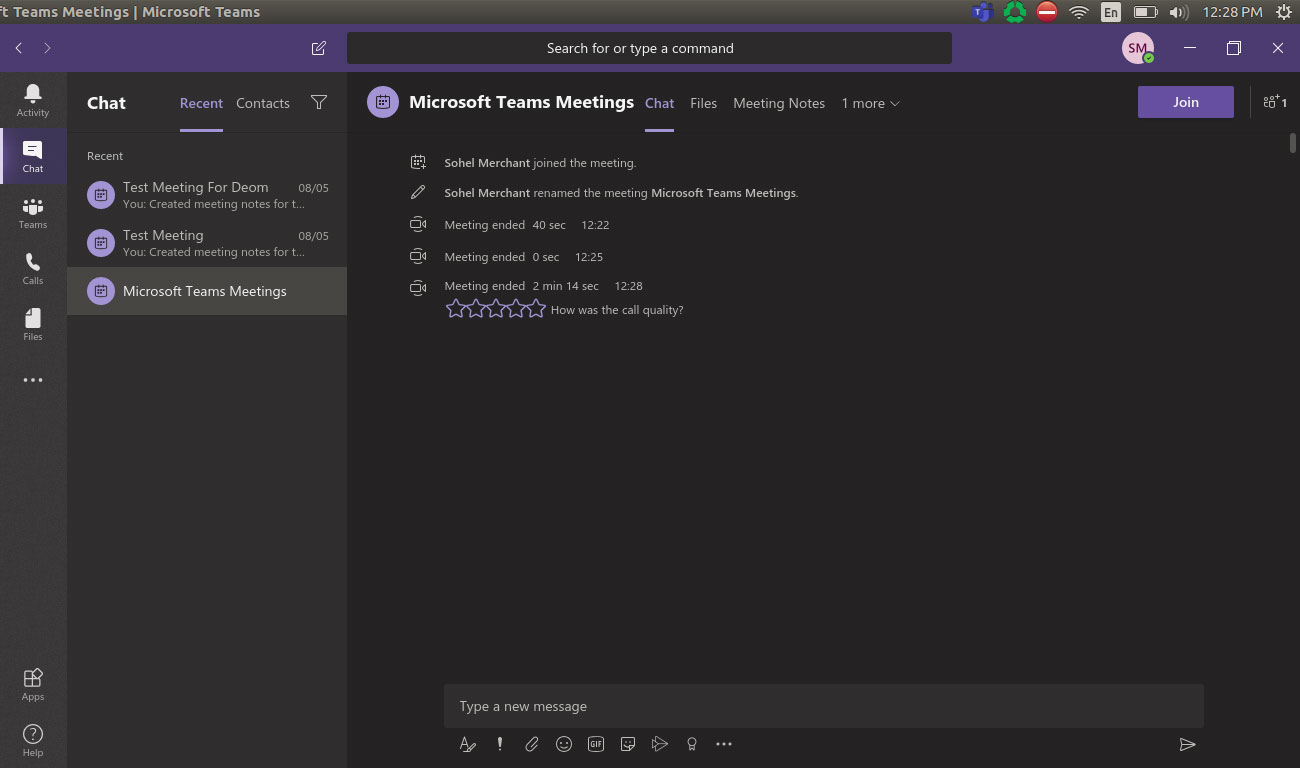Open the GIF picker
Viewport: 1300px width, 768px height.
pyautogui.click(x=596, y=744)
